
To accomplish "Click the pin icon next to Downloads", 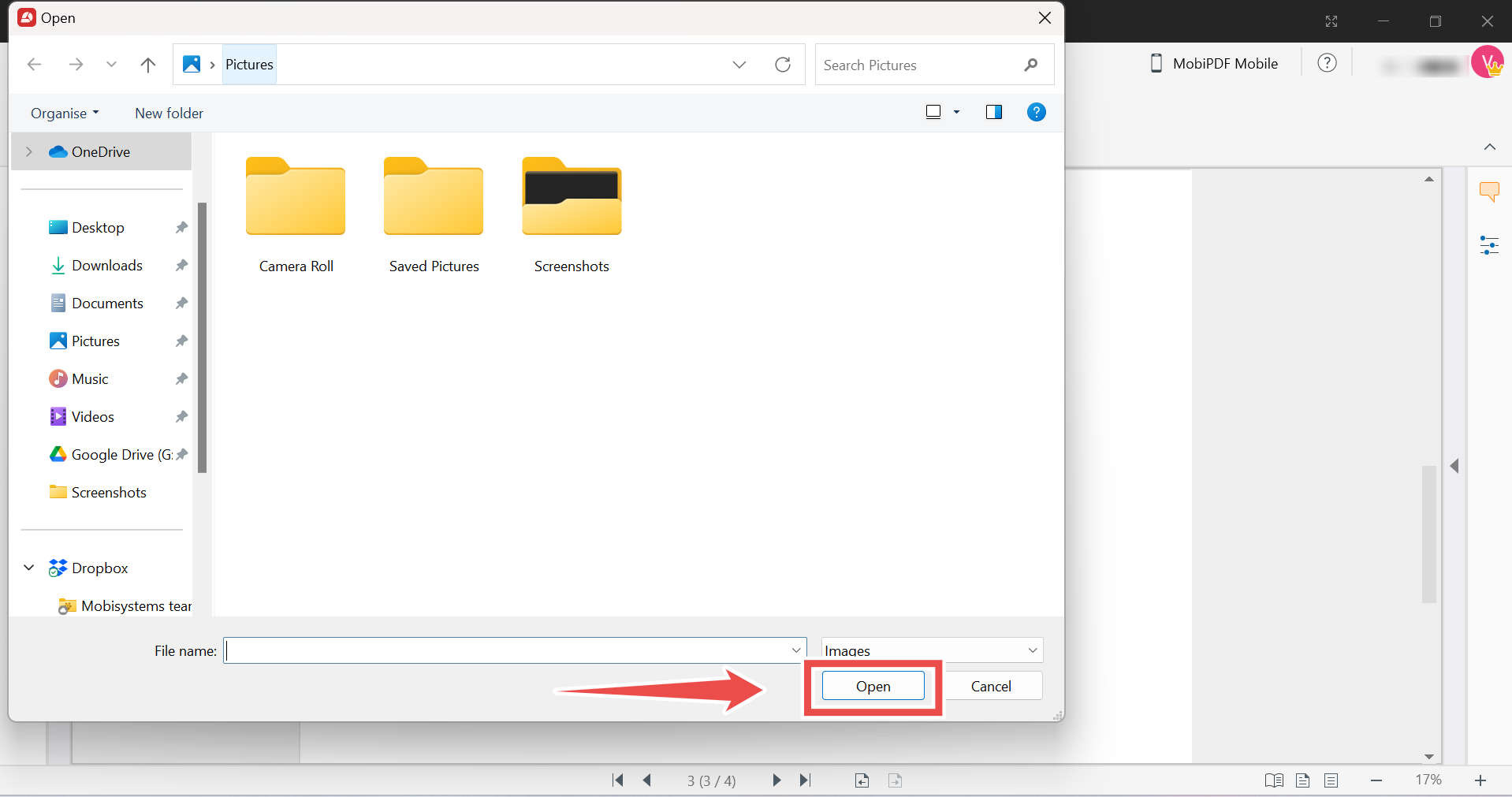I will 181,265.
